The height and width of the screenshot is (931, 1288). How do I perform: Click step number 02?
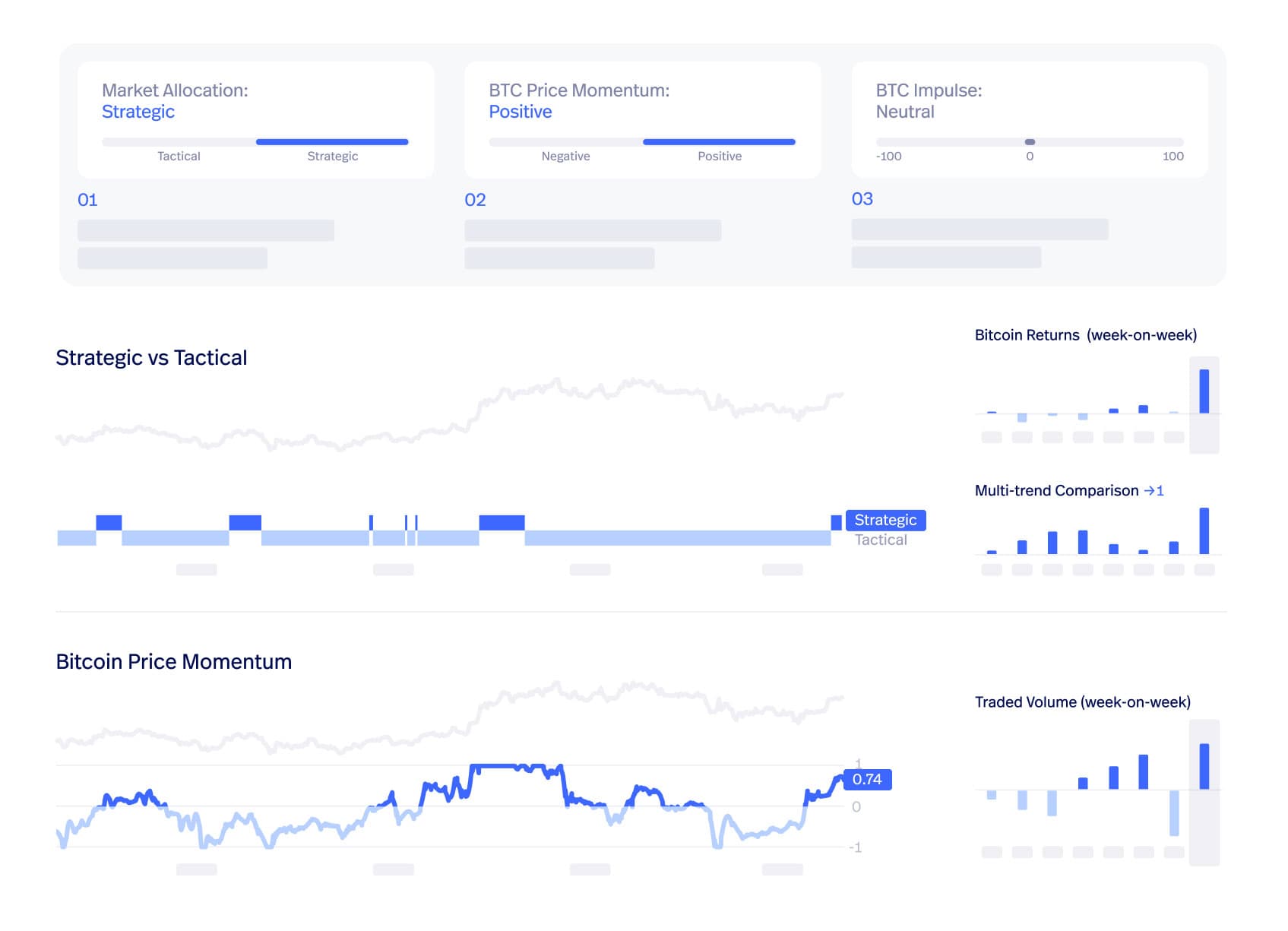475,200
